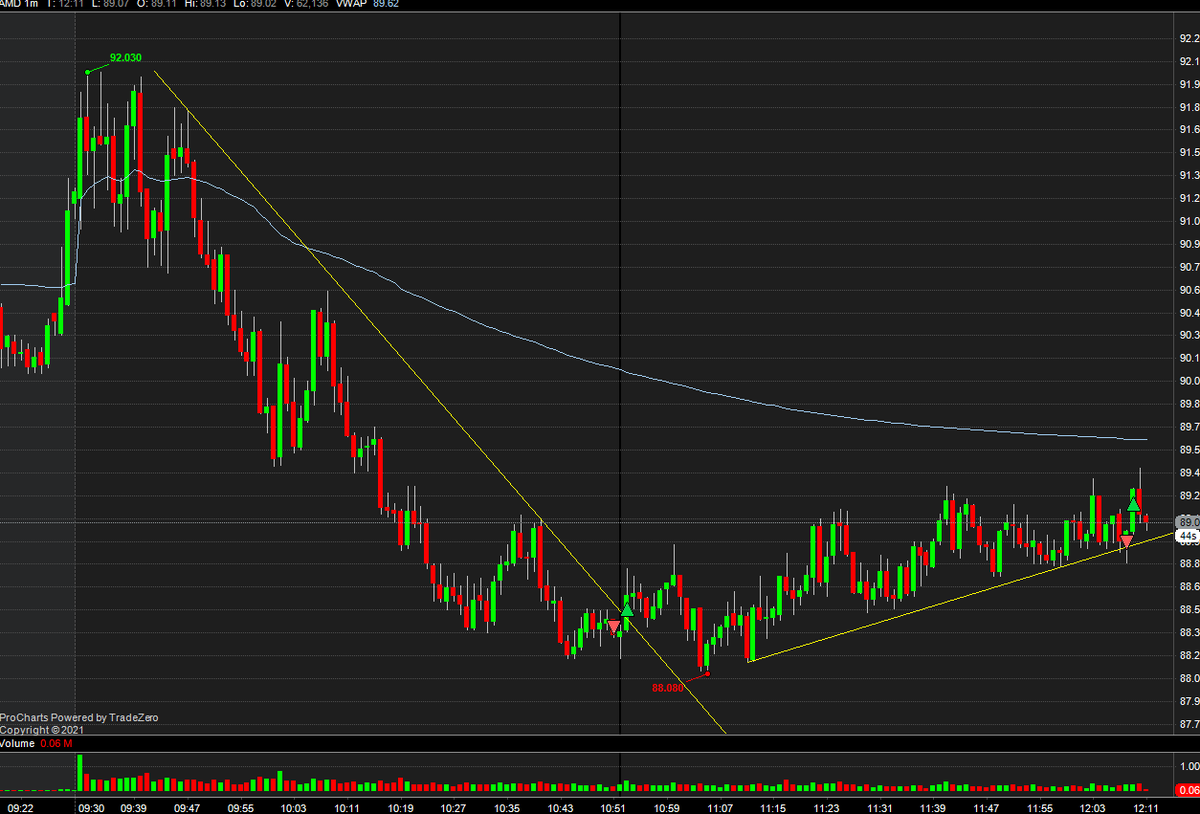Click the 11:55 time axis label
The image size is (1200, 814).
point(1040,807)
